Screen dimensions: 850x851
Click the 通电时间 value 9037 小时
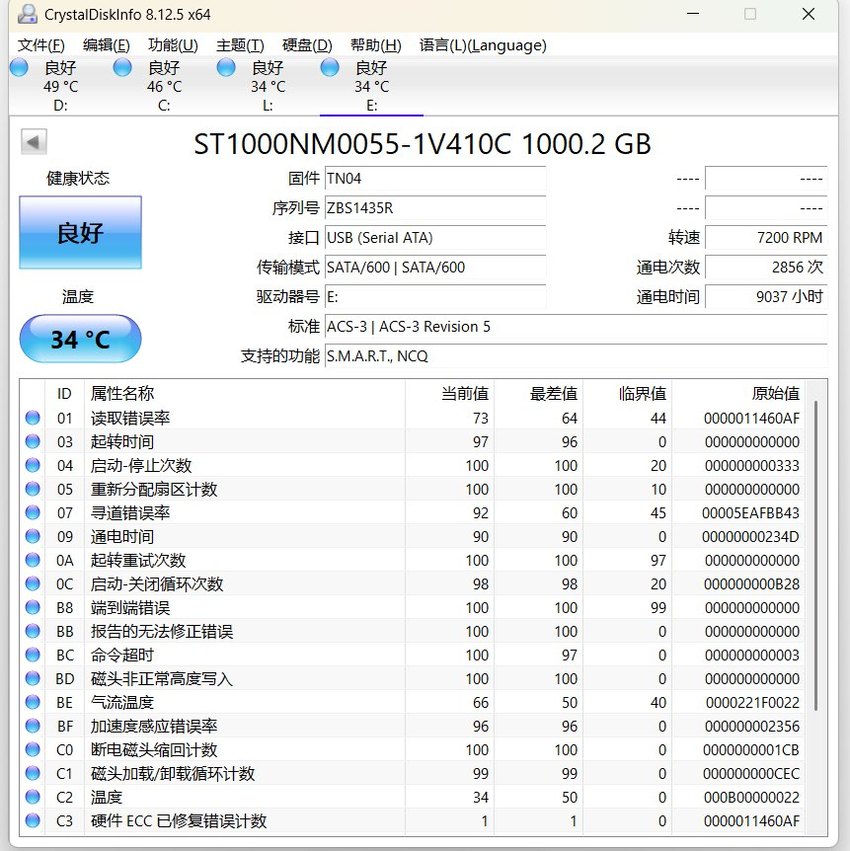click(x=766, y=297)
